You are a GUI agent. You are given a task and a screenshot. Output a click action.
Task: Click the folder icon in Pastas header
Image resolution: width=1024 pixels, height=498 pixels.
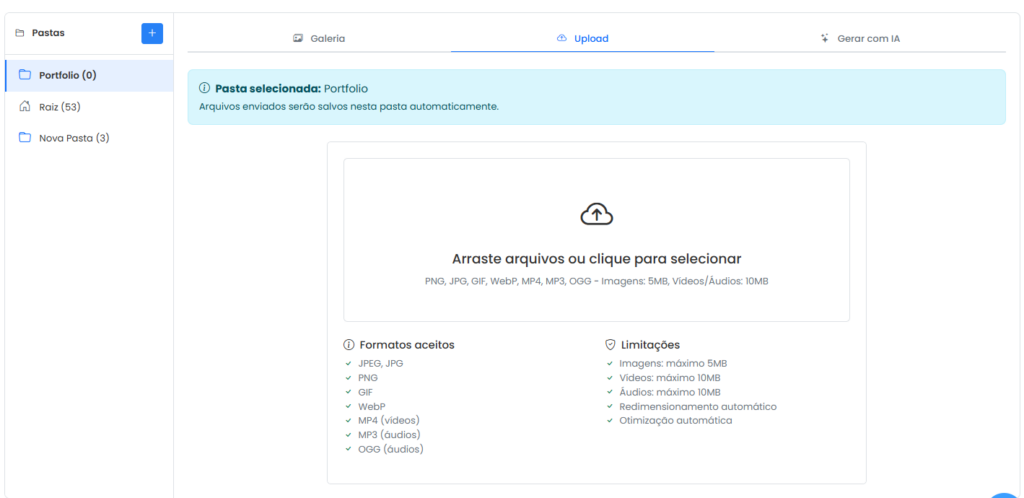(x=19, y=33)
